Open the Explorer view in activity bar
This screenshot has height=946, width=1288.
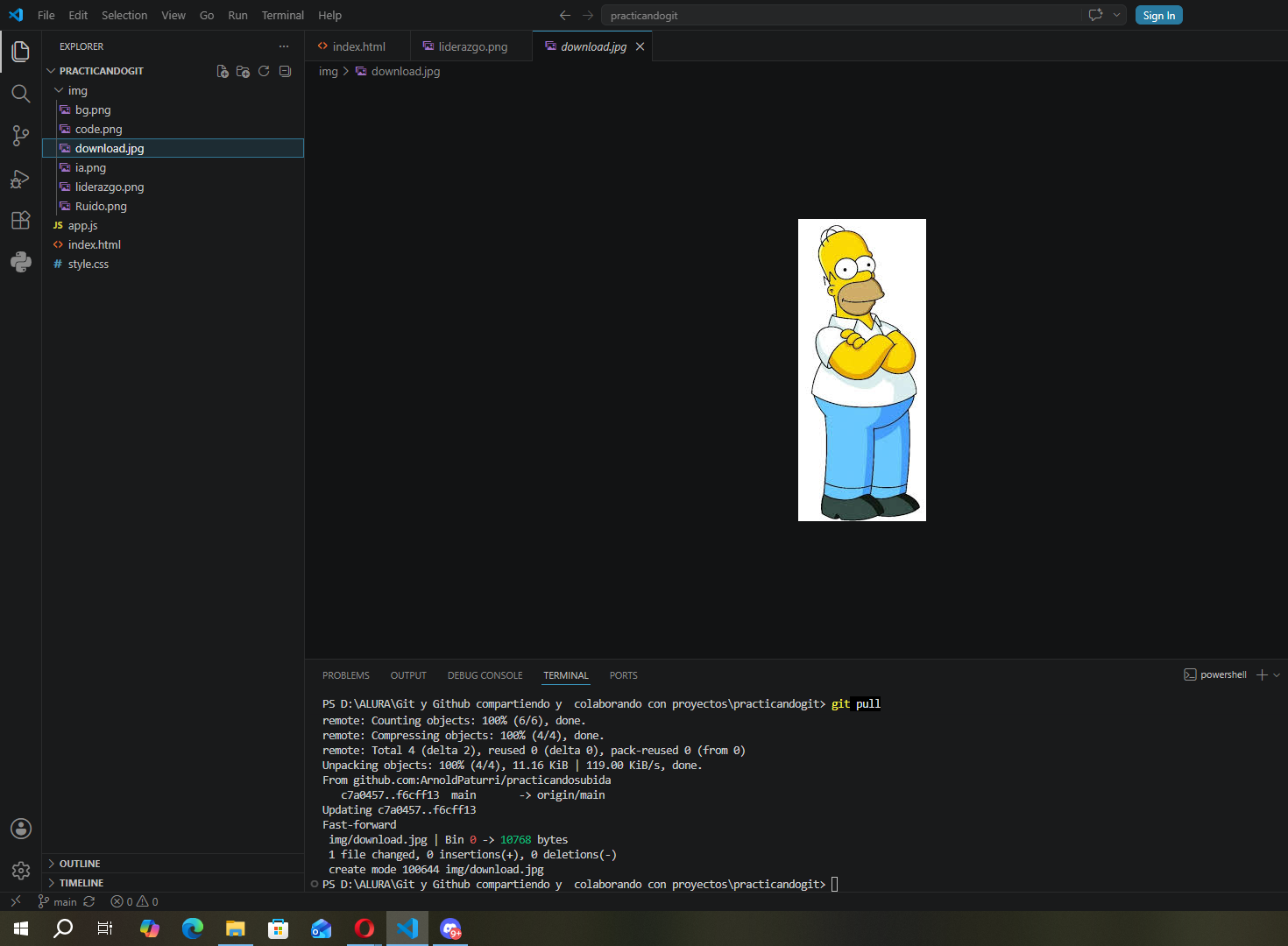coord(21,52)
